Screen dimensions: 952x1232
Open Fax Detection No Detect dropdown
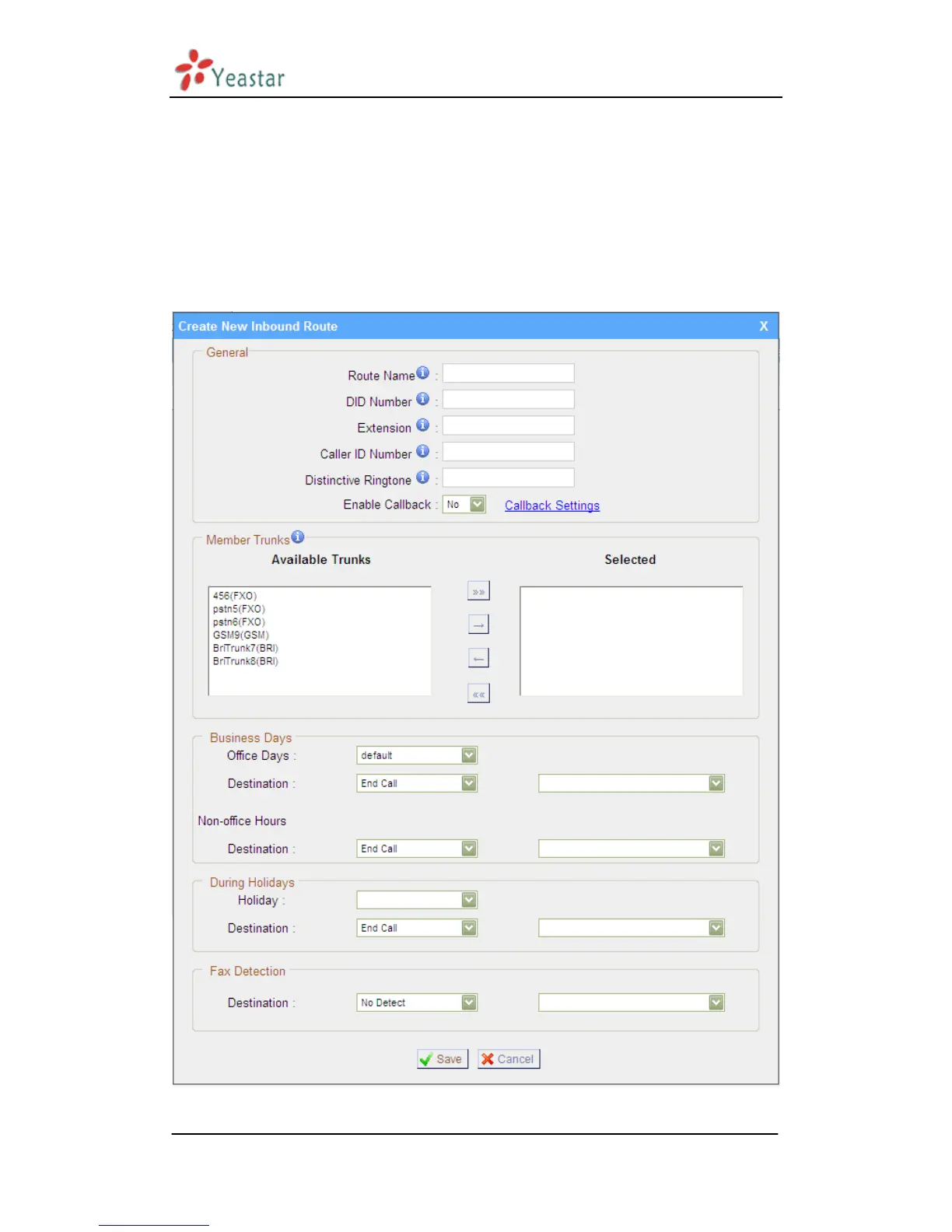[x=417, y=1003]
